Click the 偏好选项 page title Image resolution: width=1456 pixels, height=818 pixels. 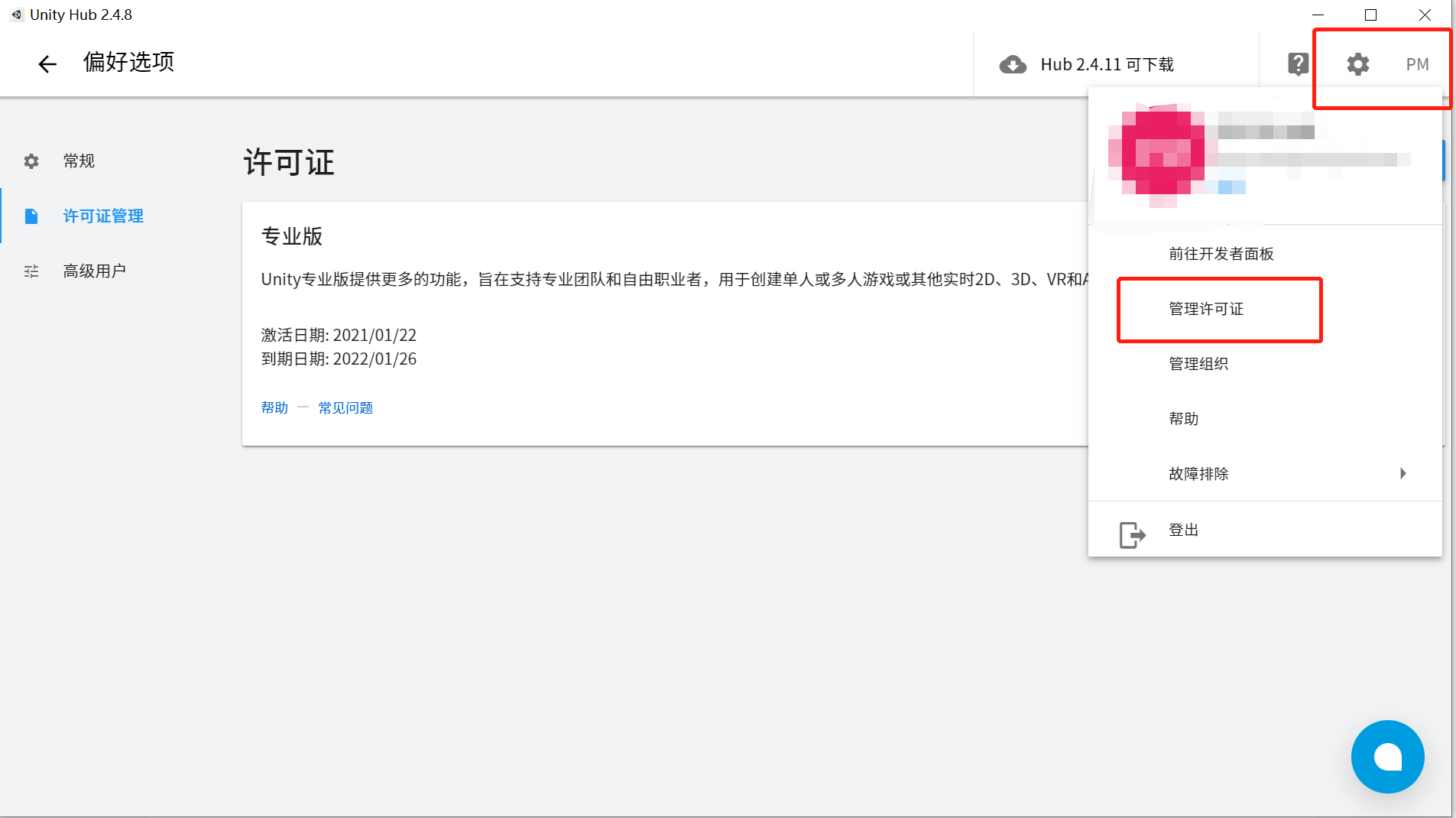pyautogui.click(x=128, y=62)
